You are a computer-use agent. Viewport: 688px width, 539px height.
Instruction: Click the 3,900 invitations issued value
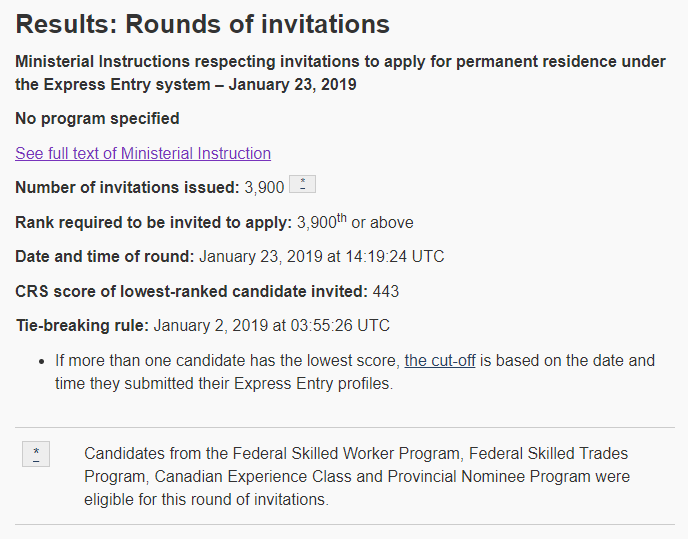(264, 187)
